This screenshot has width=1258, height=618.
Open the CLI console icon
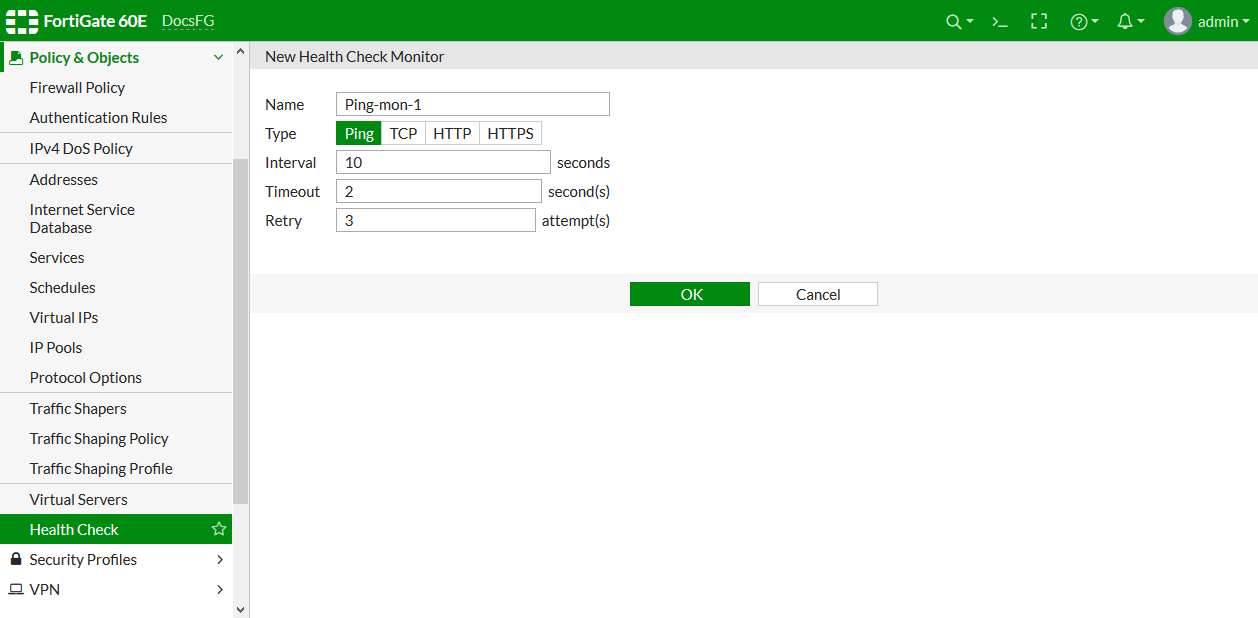point(999,20)
